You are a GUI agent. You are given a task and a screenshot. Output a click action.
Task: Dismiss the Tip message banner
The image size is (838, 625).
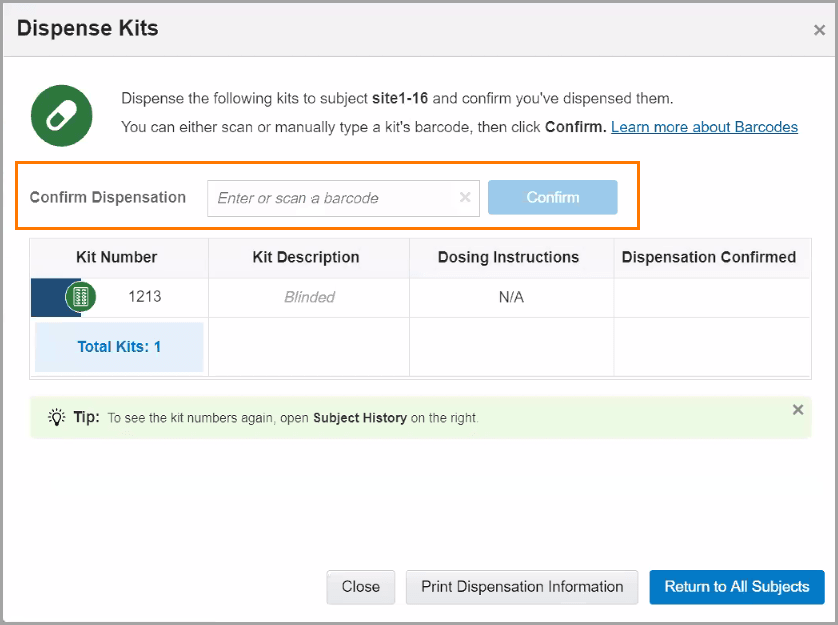(x=797, y=409)
